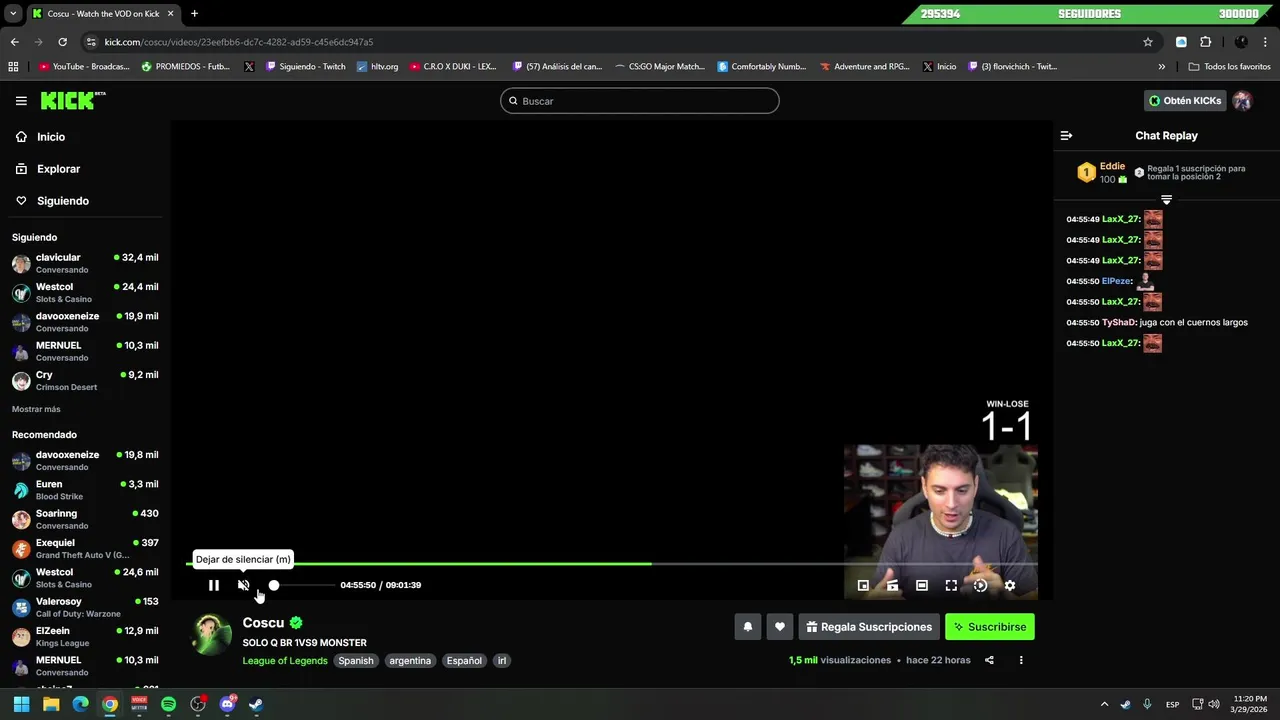Show hidden bookmarks overflow chevron
The height and width of the screenshot is (720, 1280).
[1161, 67]
